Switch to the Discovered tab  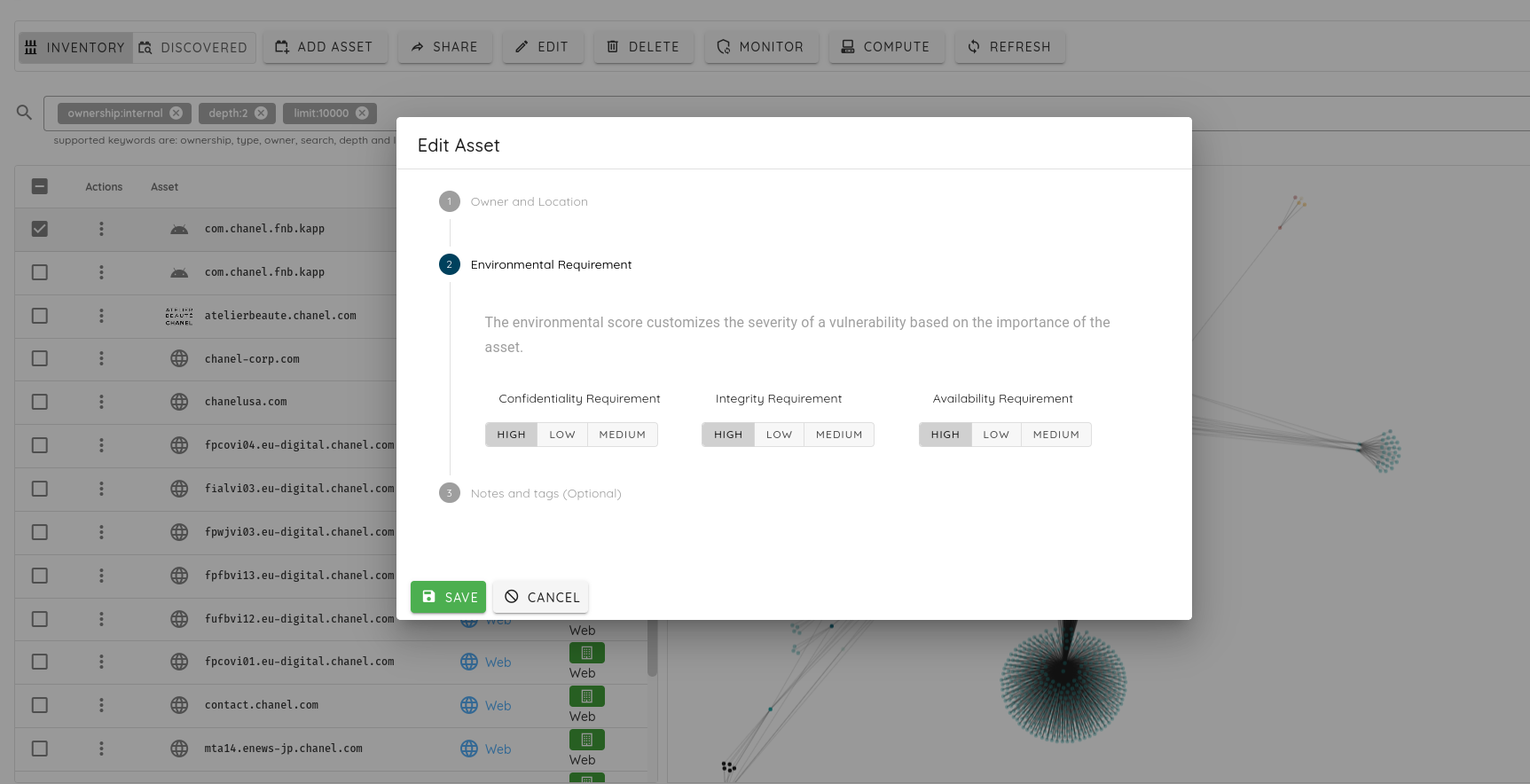tap(193, 47)
